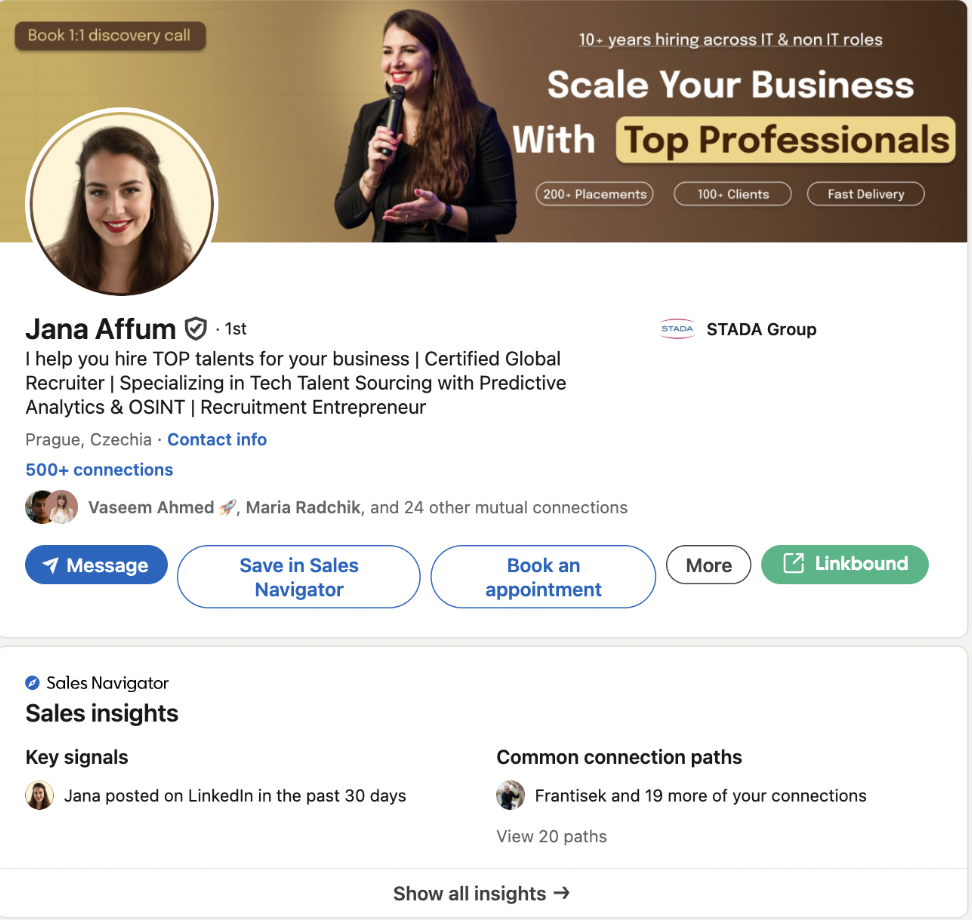Image resolution: width=972 pixels, height=920 pixels.
Task: Click the mutual connections avatar pair
Action: point(51,507)
